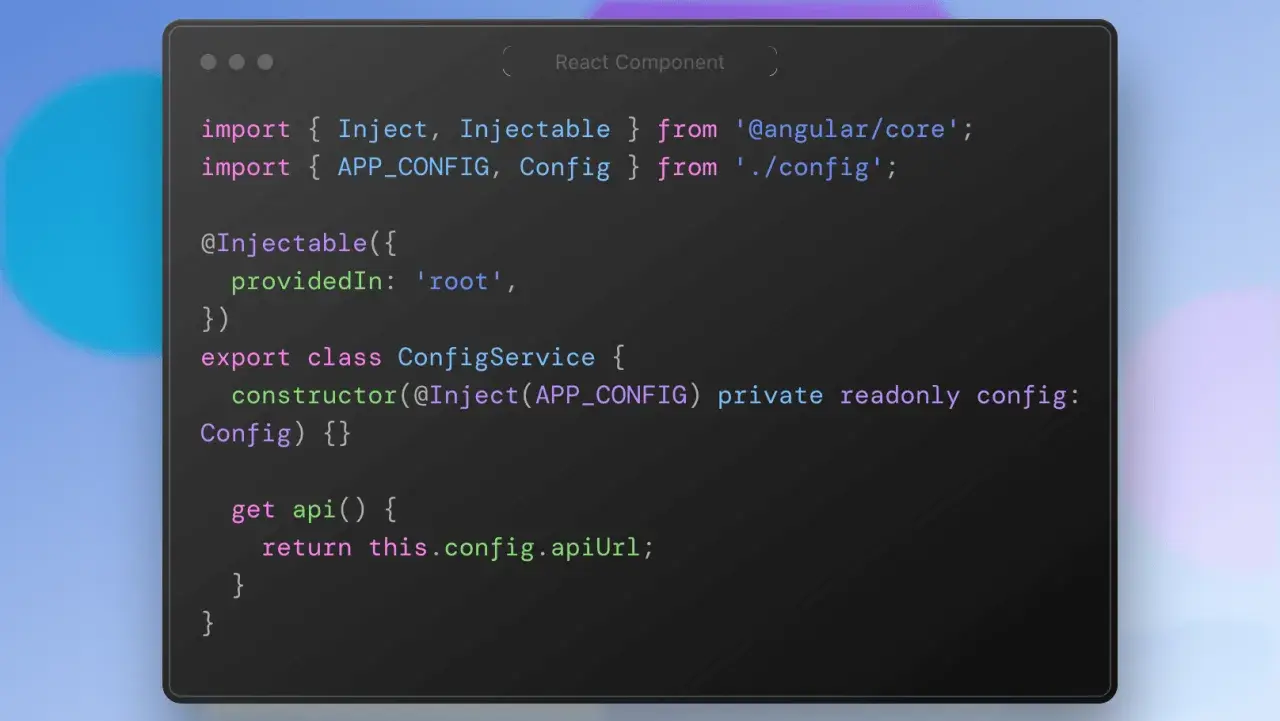Click 'Config) {}' on the wrapped line
Viewport: 1280px width, 721px height.
tap(276, 434)
